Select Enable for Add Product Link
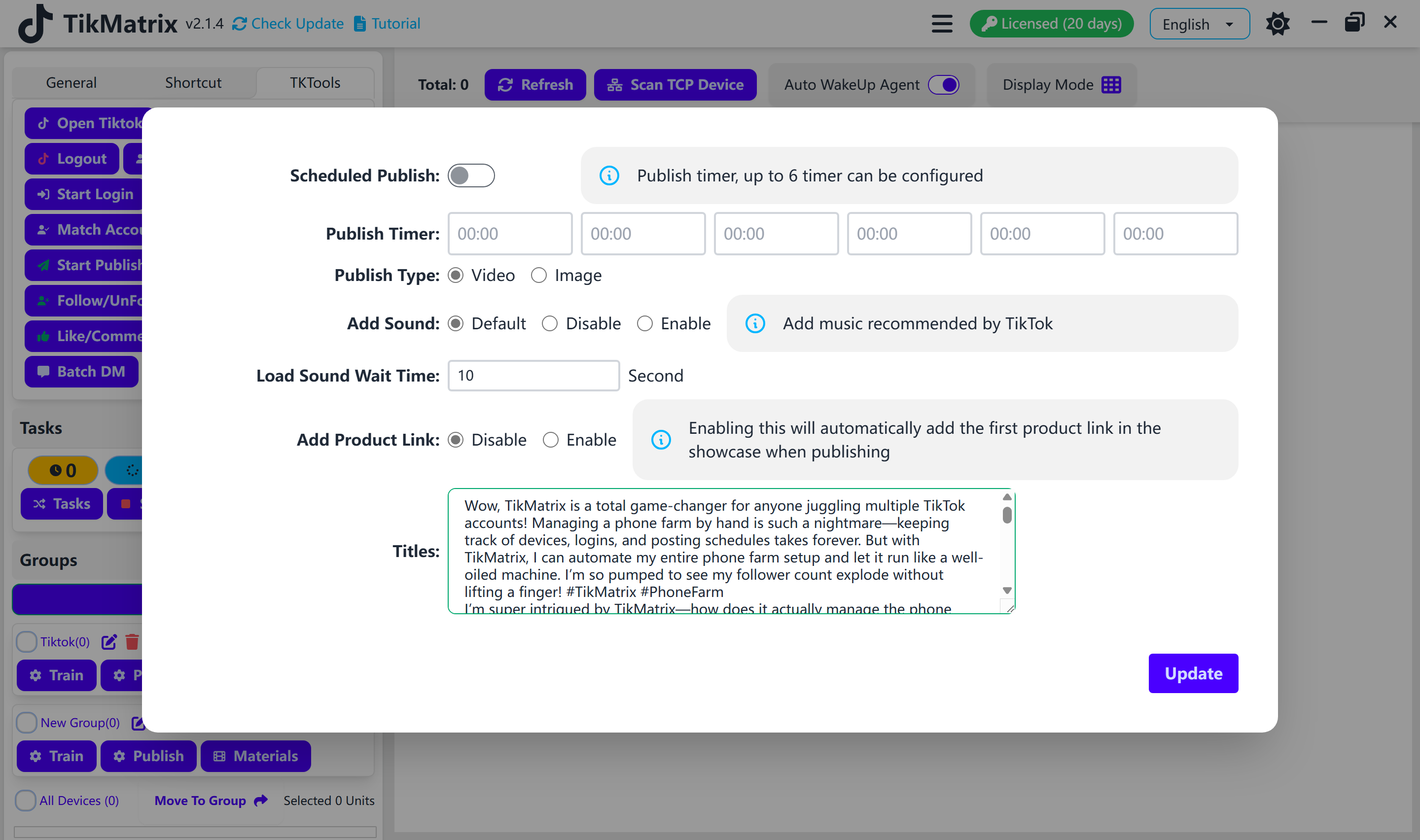This screenshot has width=1420, height=840. click(x=550, y=440)
